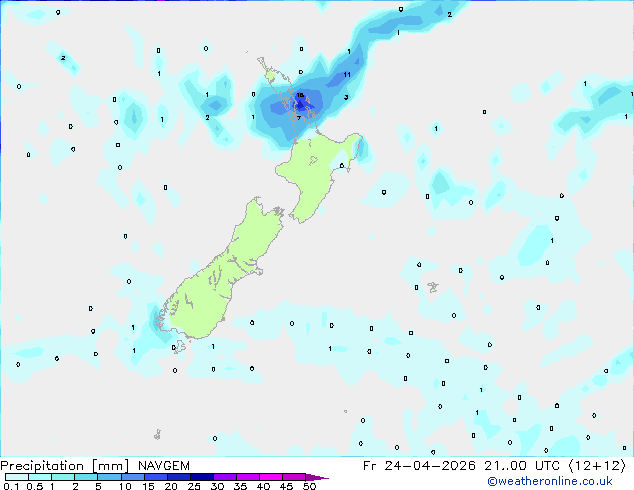The width and height of the screenshot is (634, 490).
Task: Click the Chatham Islands outline on the map
Action: click(x=433, y=287)
